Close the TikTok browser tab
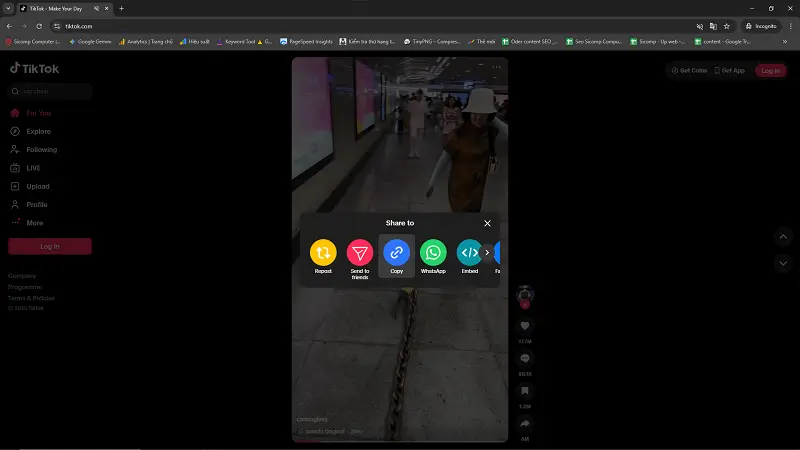 coord(107,9)
